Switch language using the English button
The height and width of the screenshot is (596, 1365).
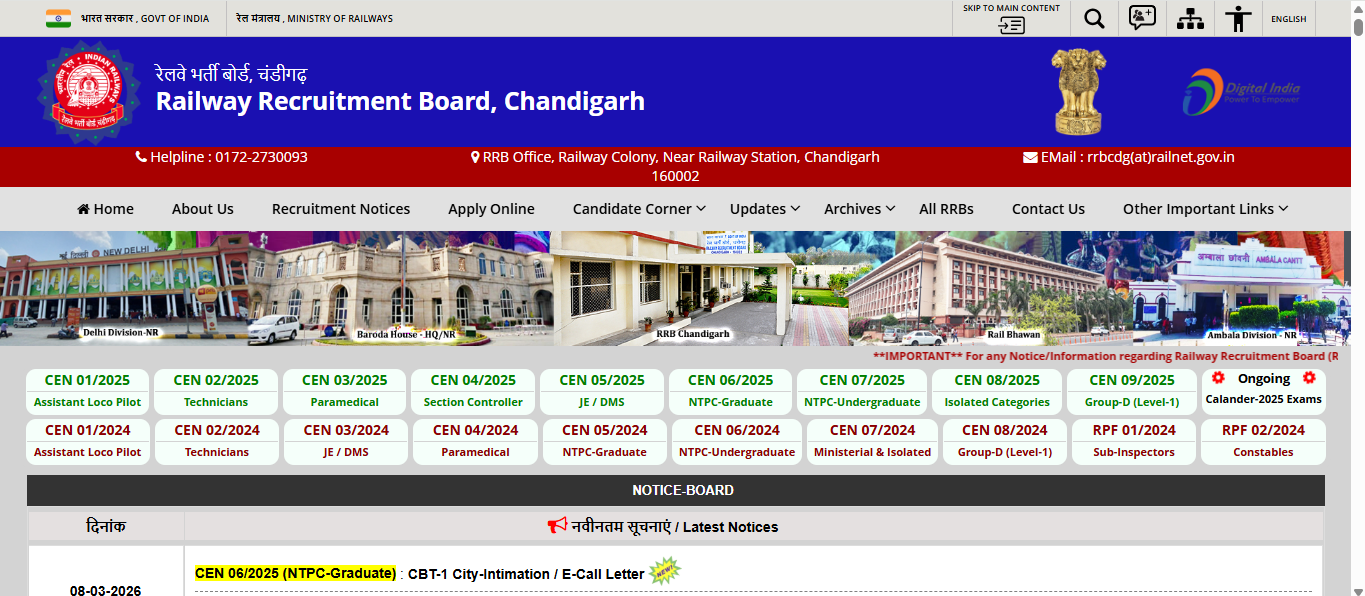coord(1288,19)
